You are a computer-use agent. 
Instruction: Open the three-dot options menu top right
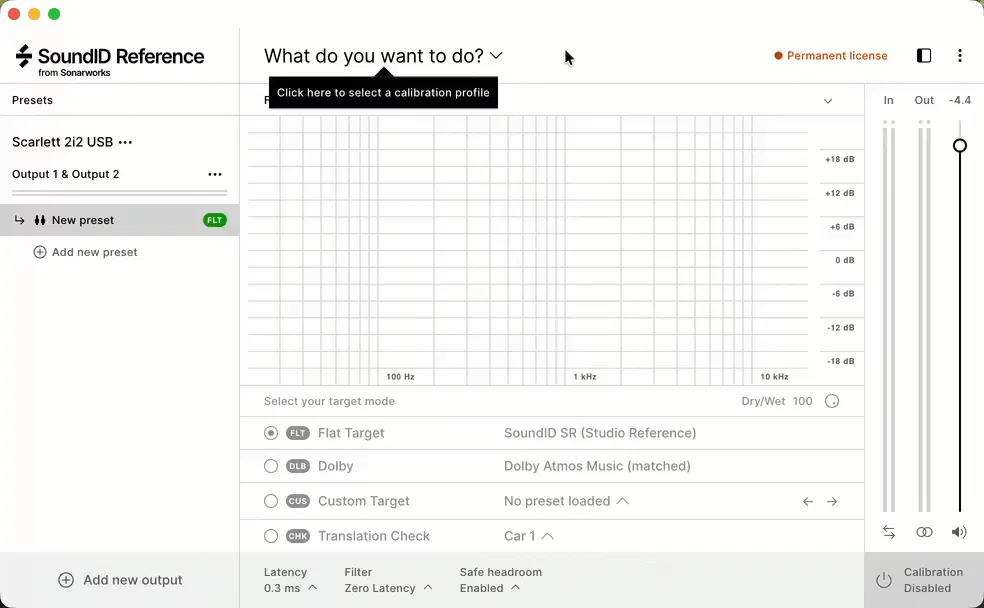tap(960, 56)
